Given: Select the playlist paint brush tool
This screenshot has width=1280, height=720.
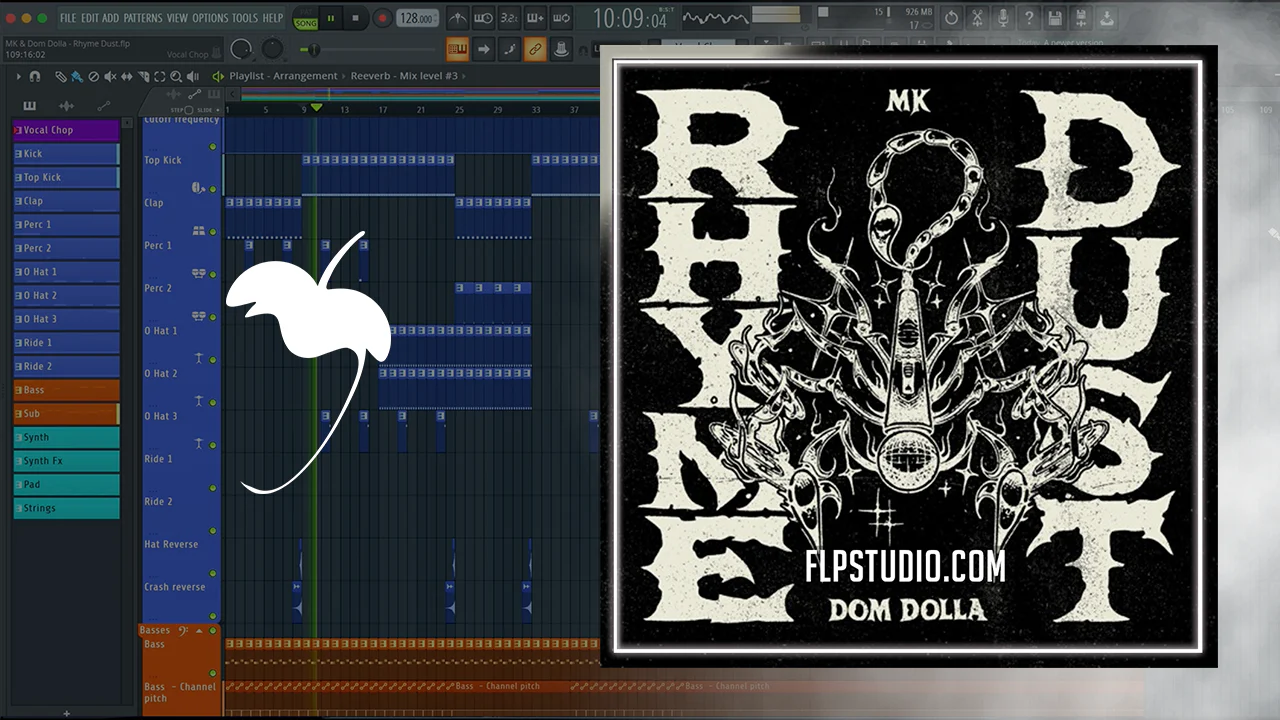Looking at the screenshot, I should [77, 76].
